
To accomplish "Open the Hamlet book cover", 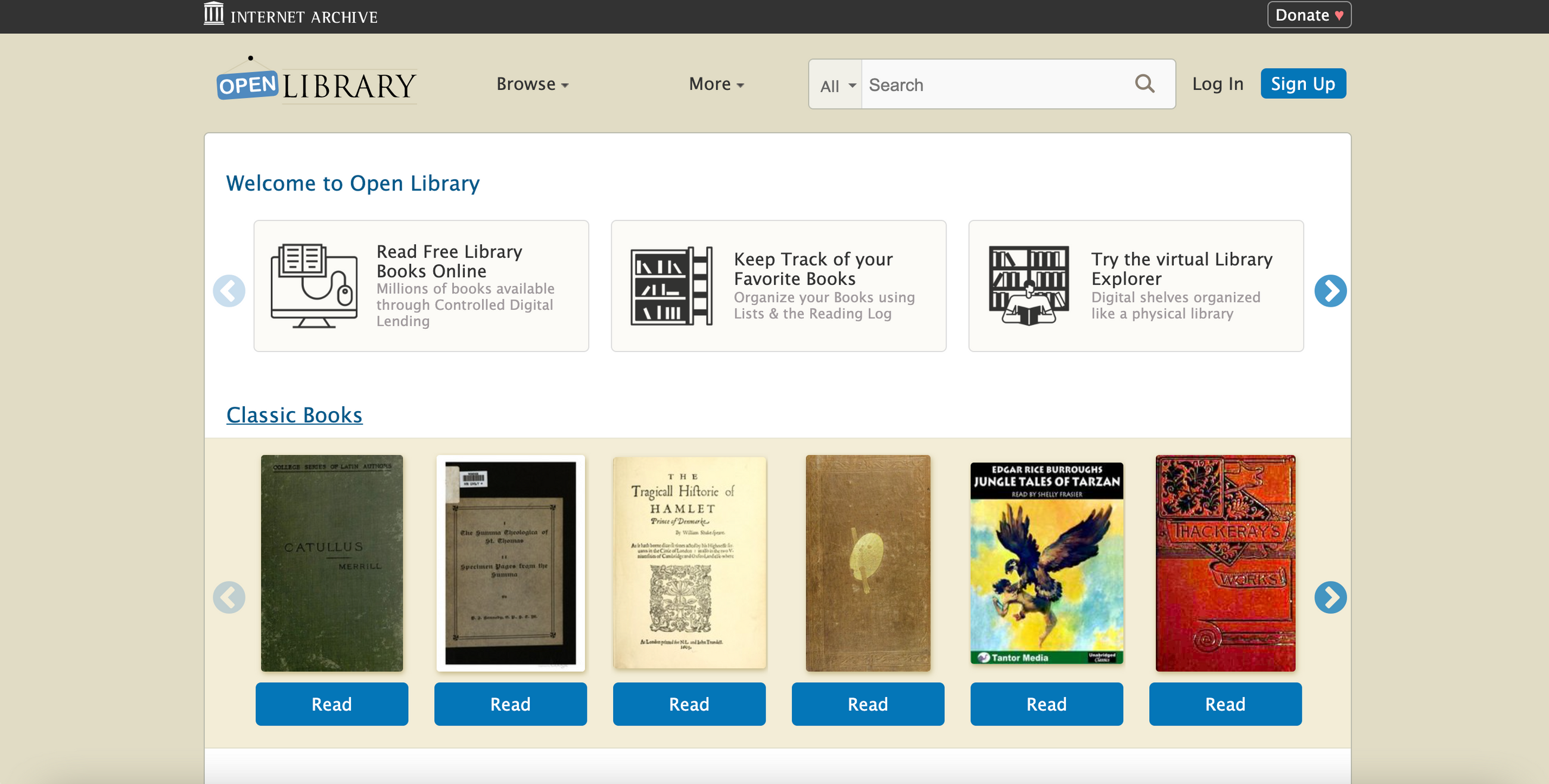I will pyautogui.click(x=689, y=563).
